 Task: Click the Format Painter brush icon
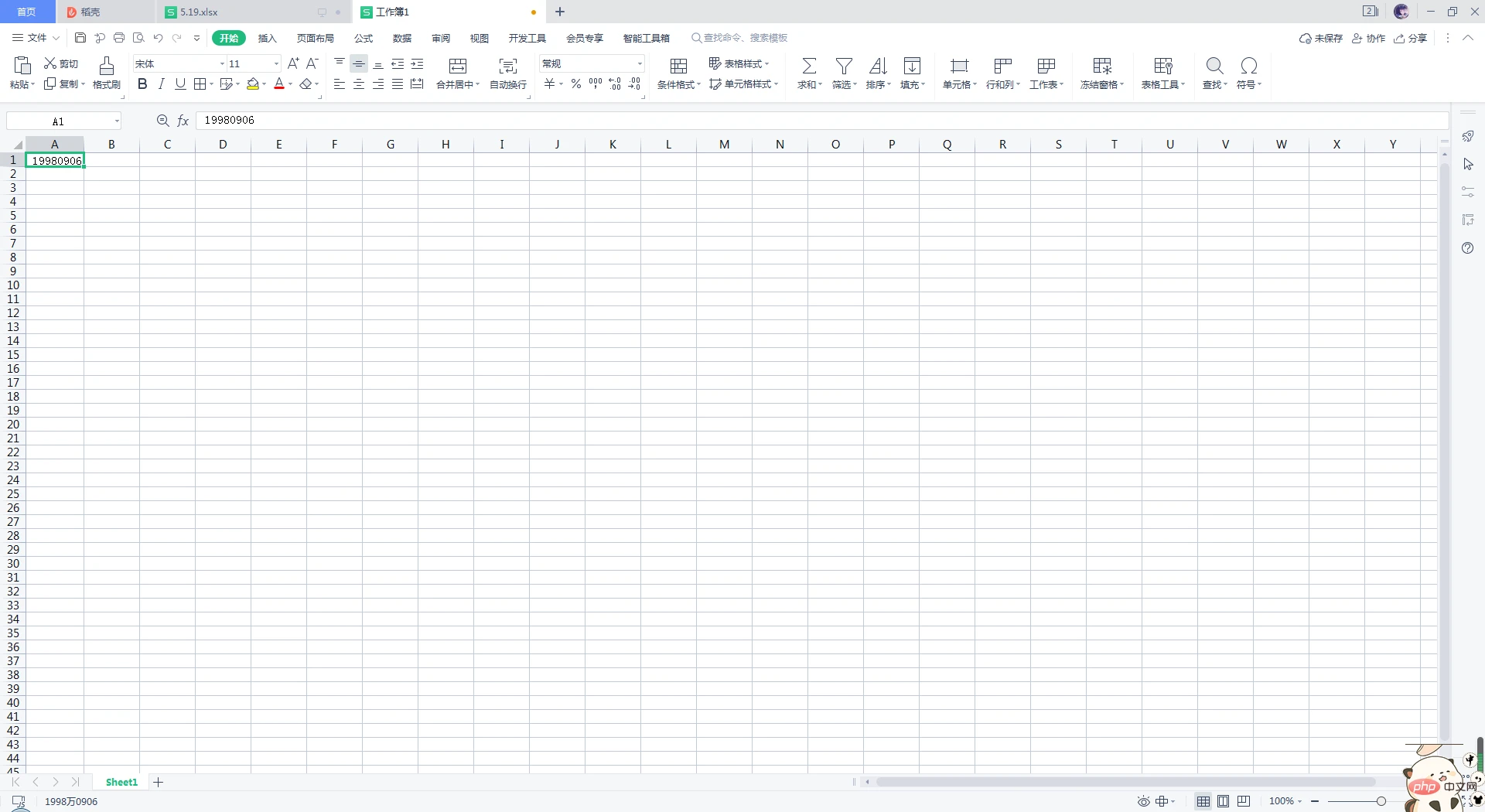click(x=107, y=66)
